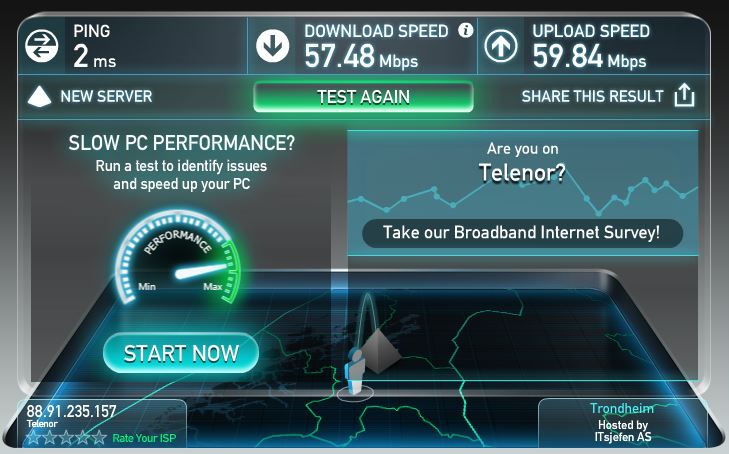Click the share upload arrow icon
This screenshot has height=454, width=729.
pos(684,95)
